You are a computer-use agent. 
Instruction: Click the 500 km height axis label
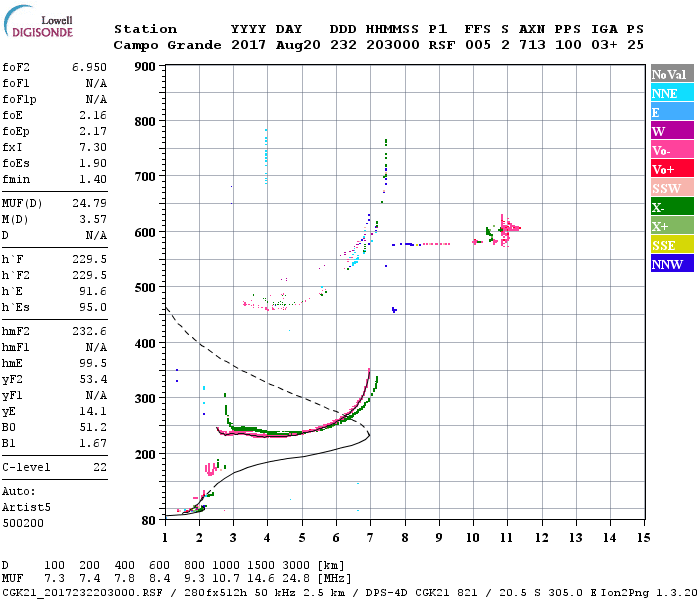pyautogui.click(x=145, y=288)
